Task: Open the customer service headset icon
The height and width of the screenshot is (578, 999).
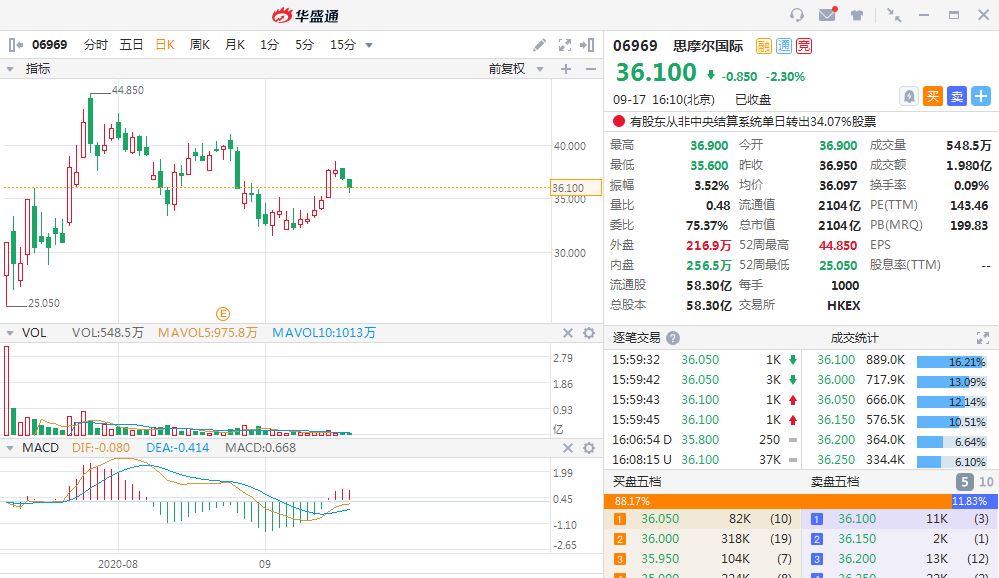Action: point(797,15)
